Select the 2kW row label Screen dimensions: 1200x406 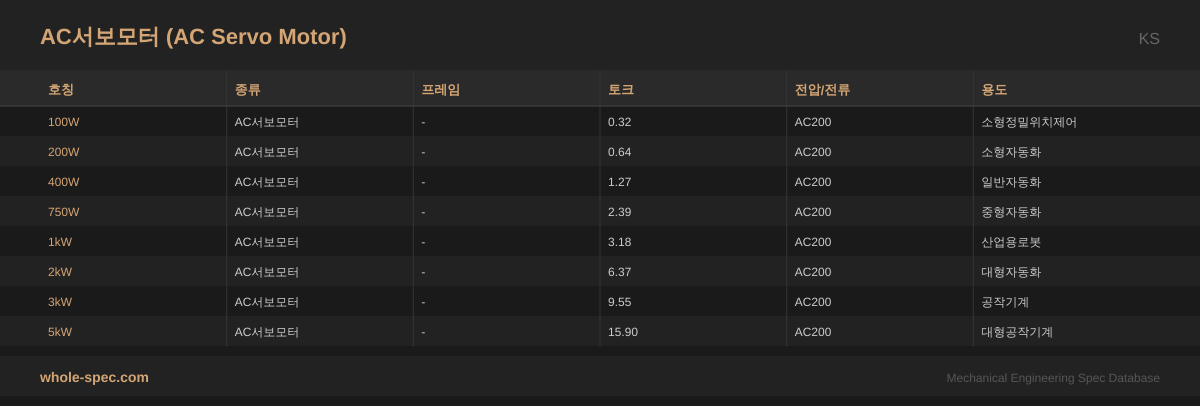click(60, 272)
